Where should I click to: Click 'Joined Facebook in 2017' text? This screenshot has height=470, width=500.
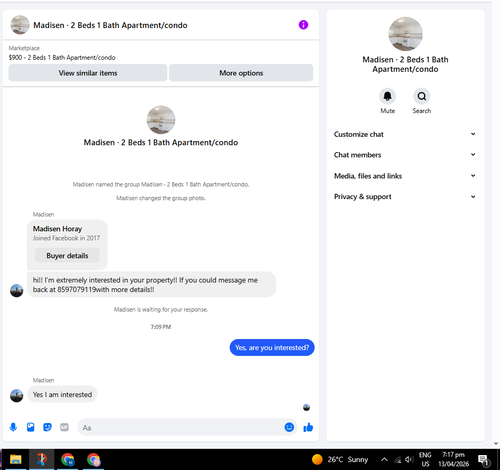tap(66, 238)
